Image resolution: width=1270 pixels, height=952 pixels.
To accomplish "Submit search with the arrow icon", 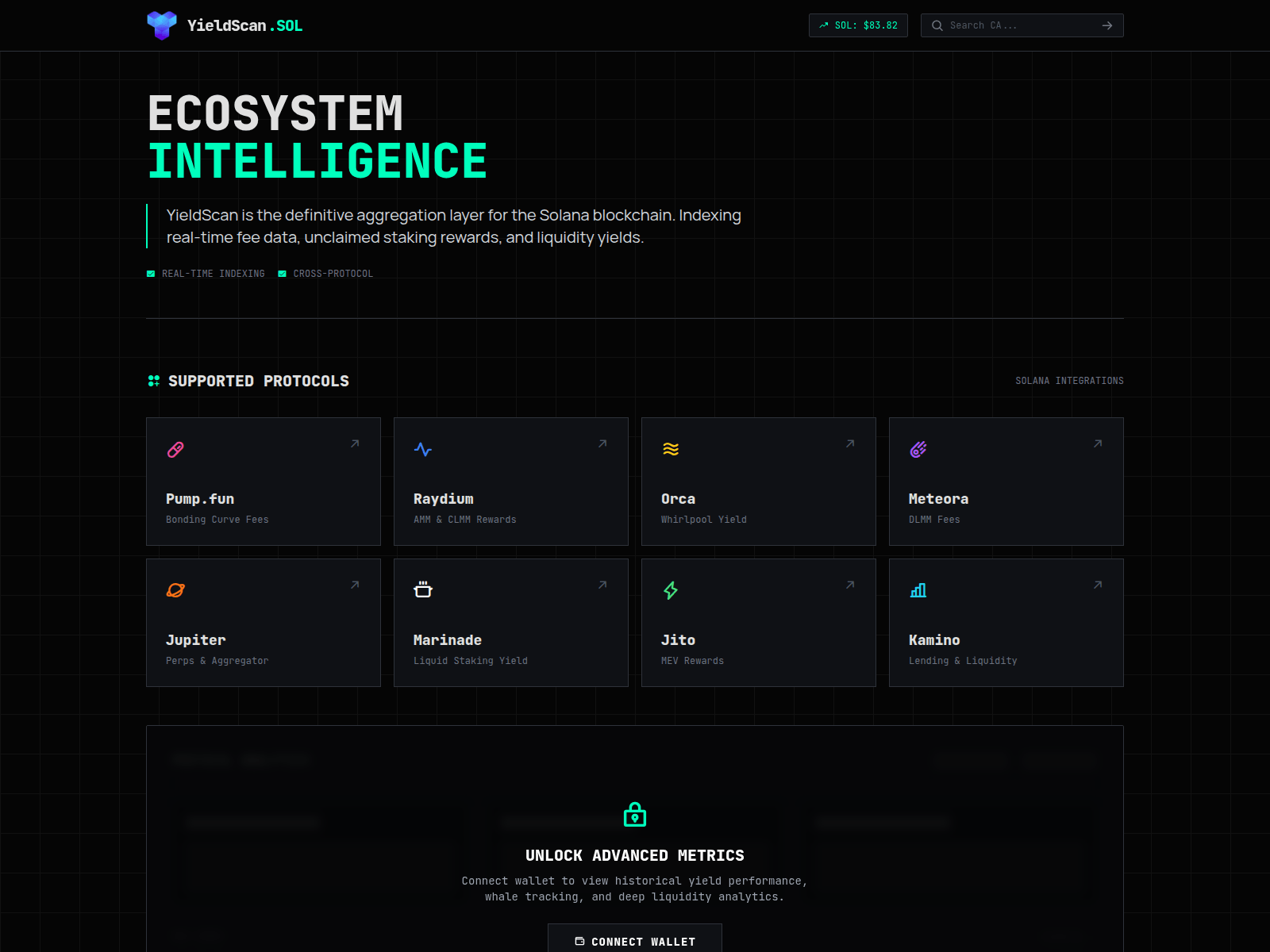I will pyautogui.click(x=1107, y=25).
